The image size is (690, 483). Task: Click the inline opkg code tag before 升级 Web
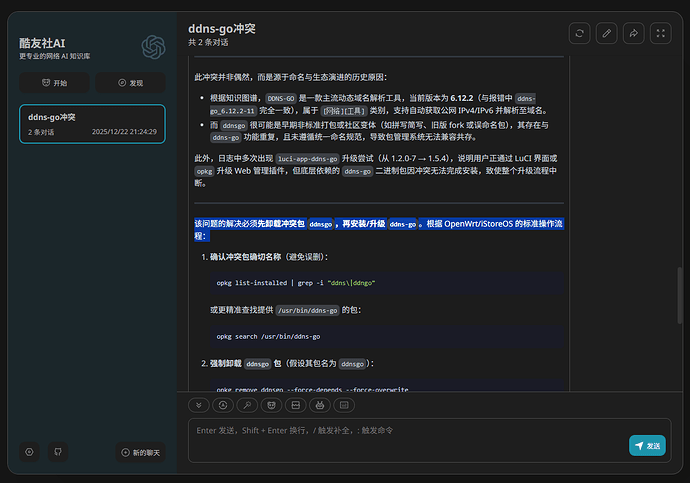204,171
